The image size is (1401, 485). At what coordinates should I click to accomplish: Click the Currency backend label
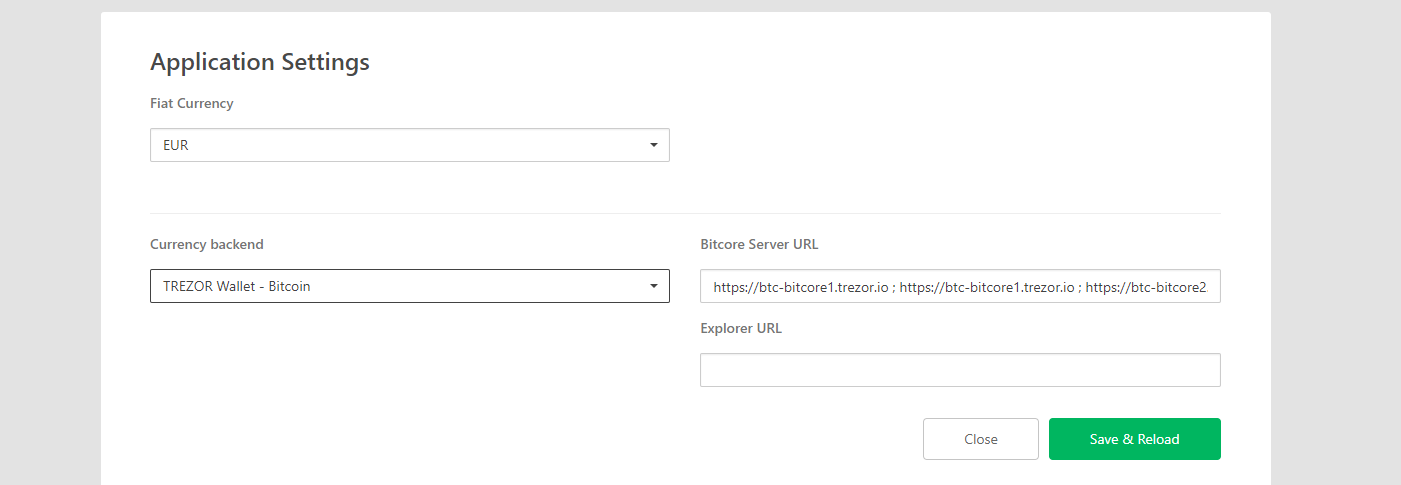click(207, 244)
